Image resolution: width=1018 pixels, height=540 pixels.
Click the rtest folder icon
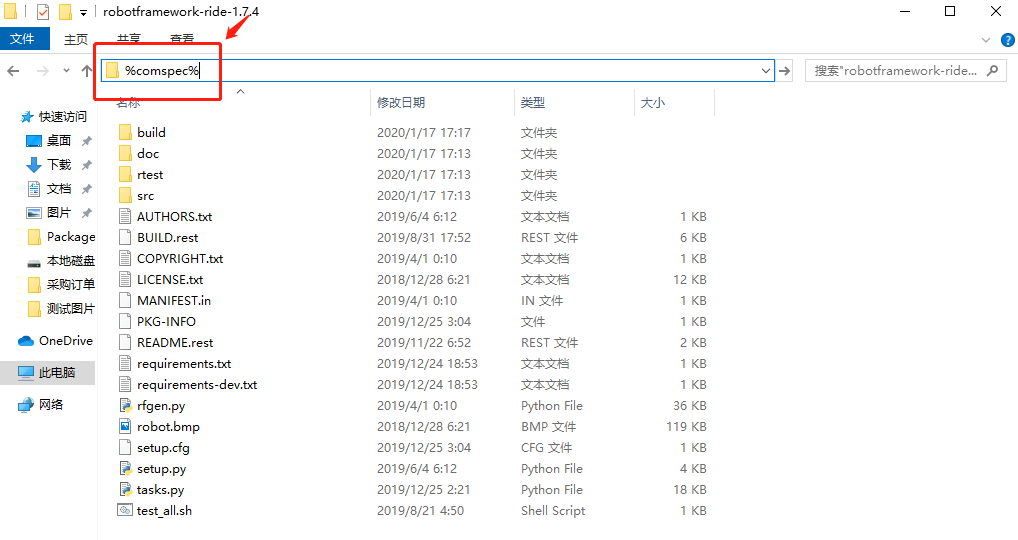(125, 175)
